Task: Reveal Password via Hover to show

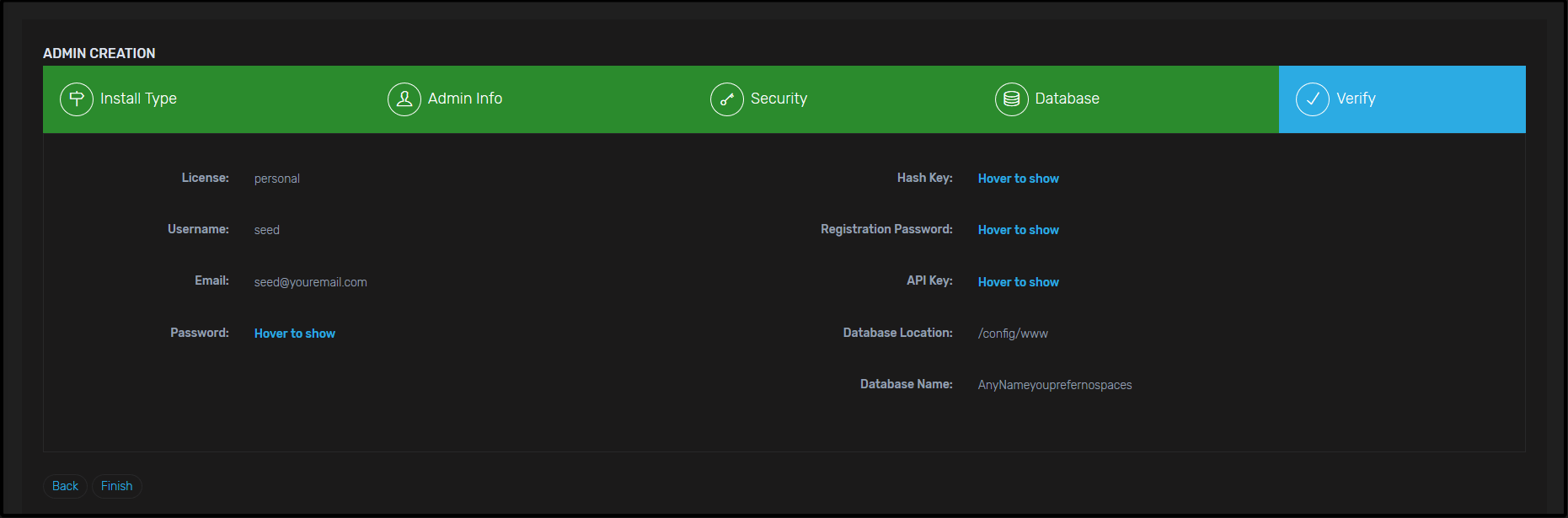Action: pyautogui.click(x=294, y=334)
